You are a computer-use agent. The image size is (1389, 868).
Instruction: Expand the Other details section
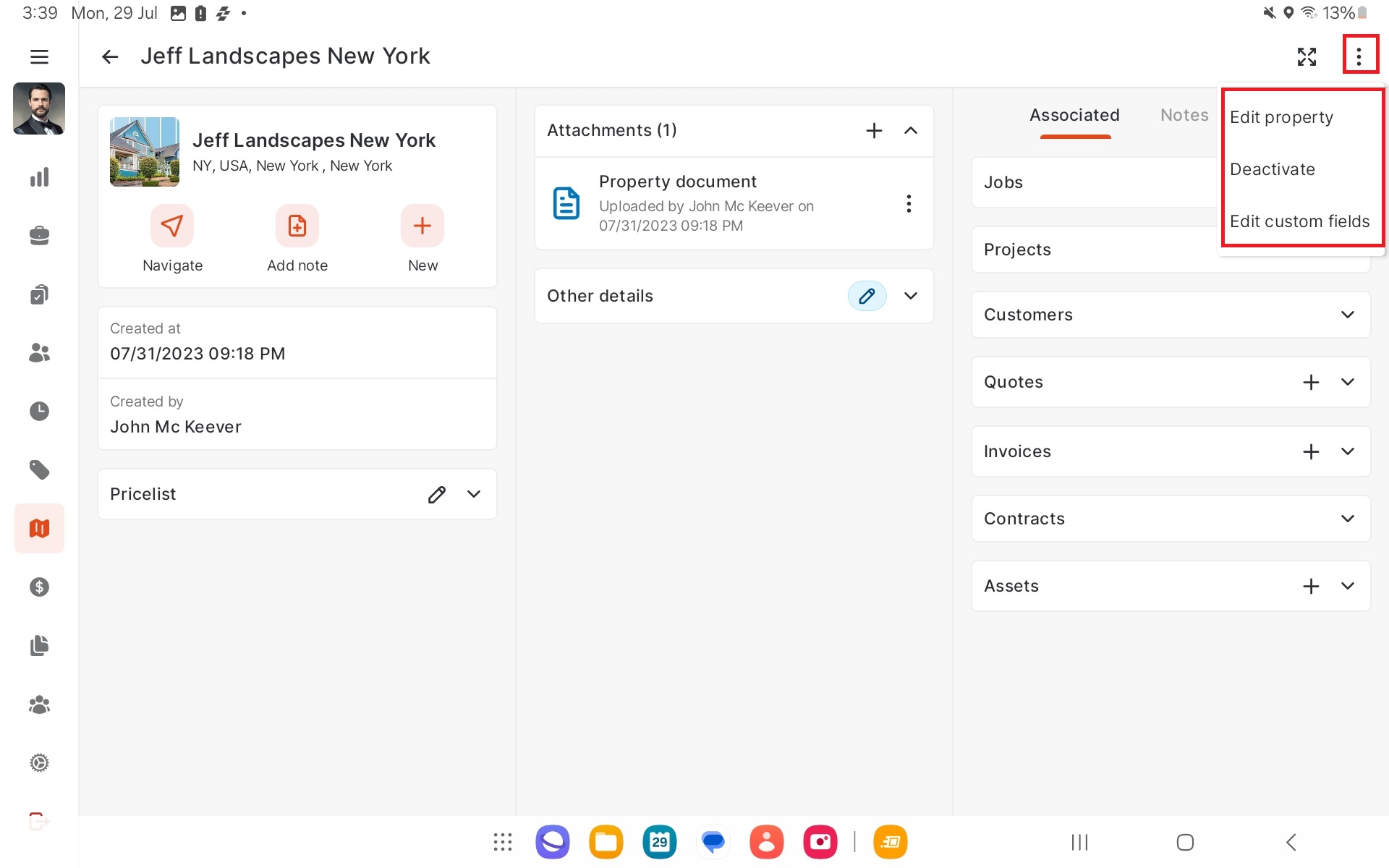[x=911, y=296]
